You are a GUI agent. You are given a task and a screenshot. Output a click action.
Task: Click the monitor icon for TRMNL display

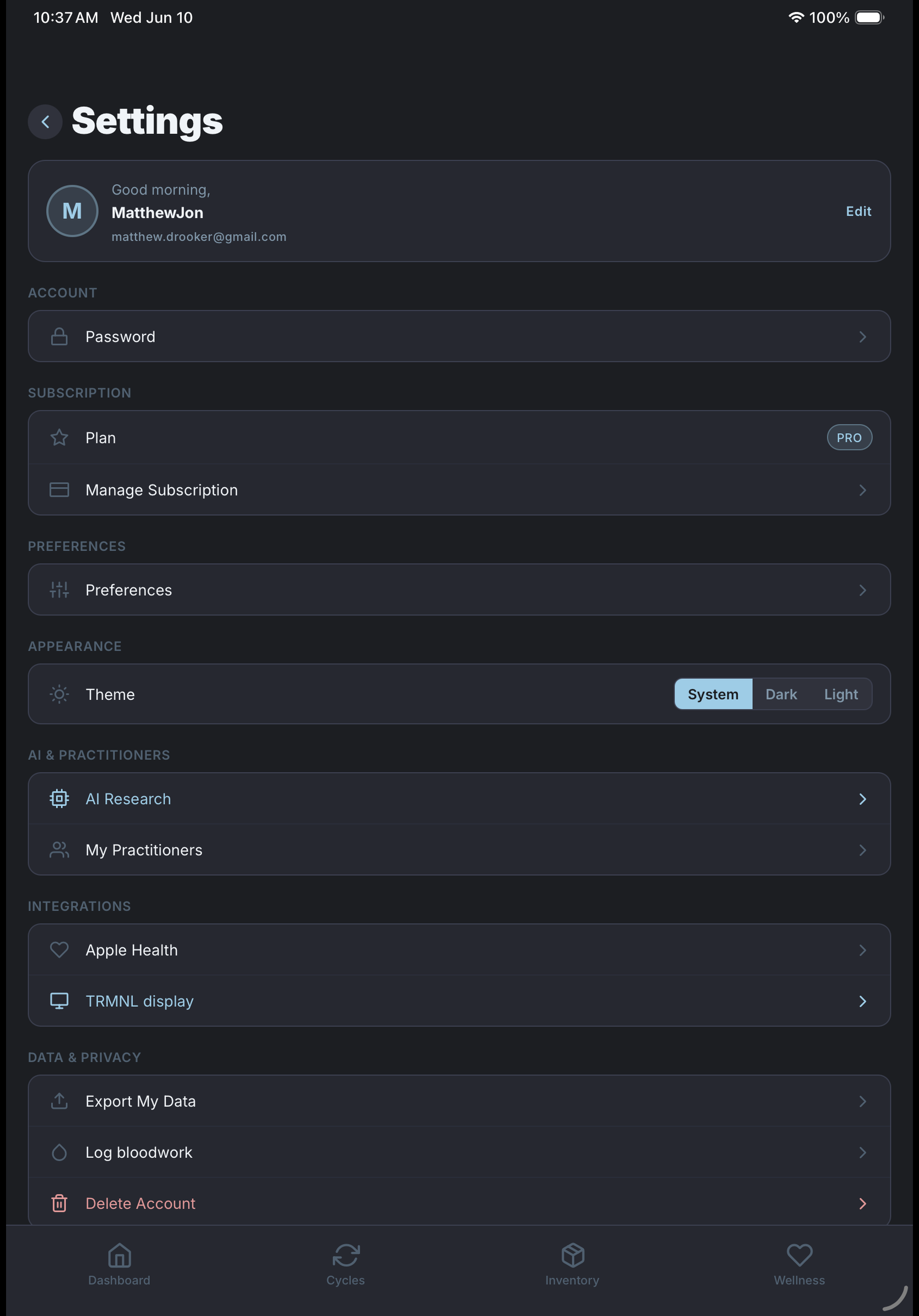click(59, 1001)
